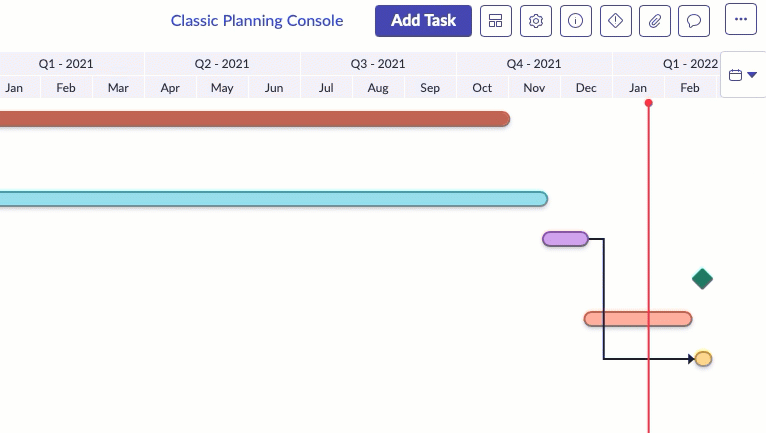Select the salmon pink task bar
This screenshot has width=766, height=433.
[x=638, y=319]
